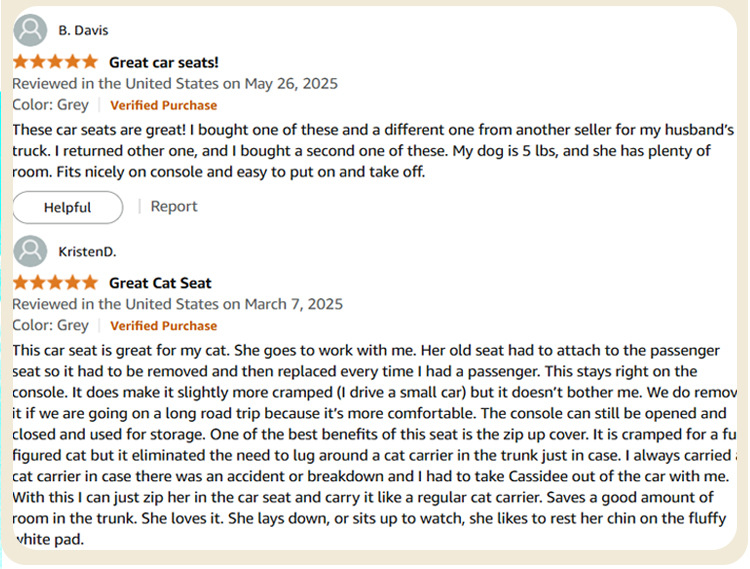Screen dimensions: 750x569
Task: Click "Color: Grey" under the May 26 review
Action: [50, 104]
